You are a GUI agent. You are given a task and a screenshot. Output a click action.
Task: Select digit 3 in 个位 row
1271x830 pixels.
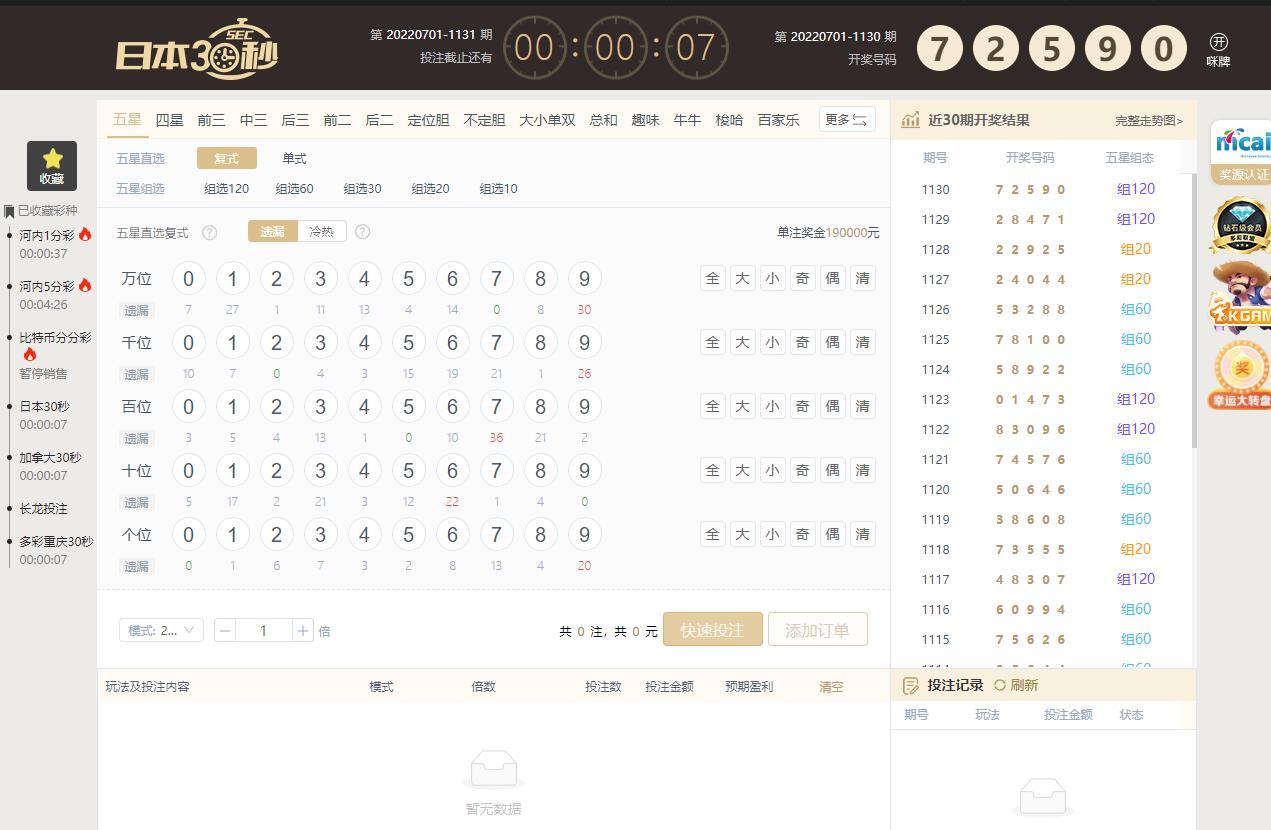pyautogui.click(x=320, y=534)
